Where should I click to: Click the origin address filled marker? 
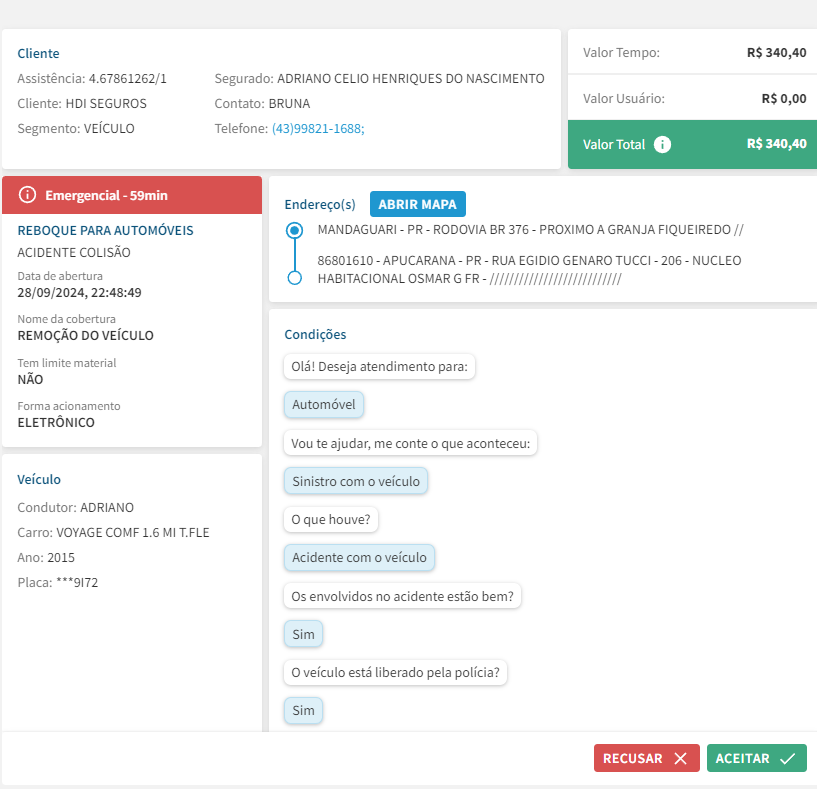tap(294, 231)
